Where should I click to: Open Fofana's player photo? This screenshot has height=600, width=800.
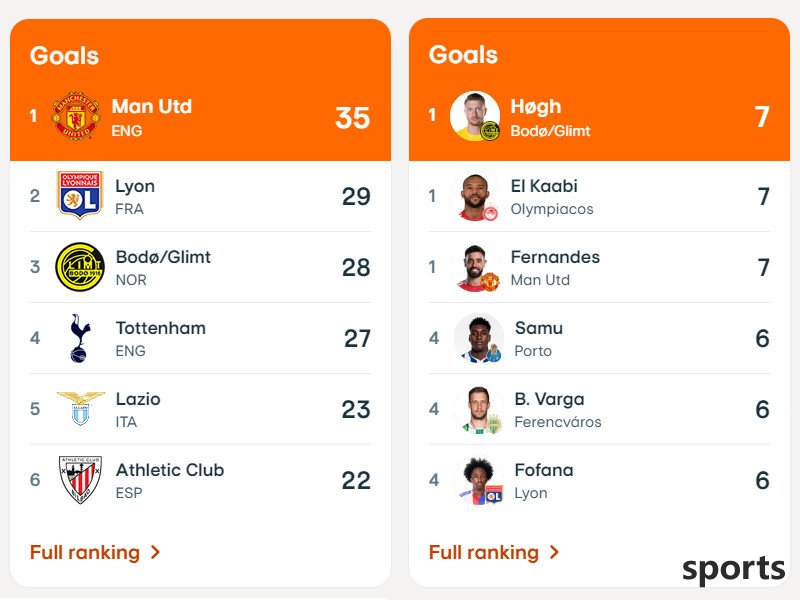(x=479, y=480)
